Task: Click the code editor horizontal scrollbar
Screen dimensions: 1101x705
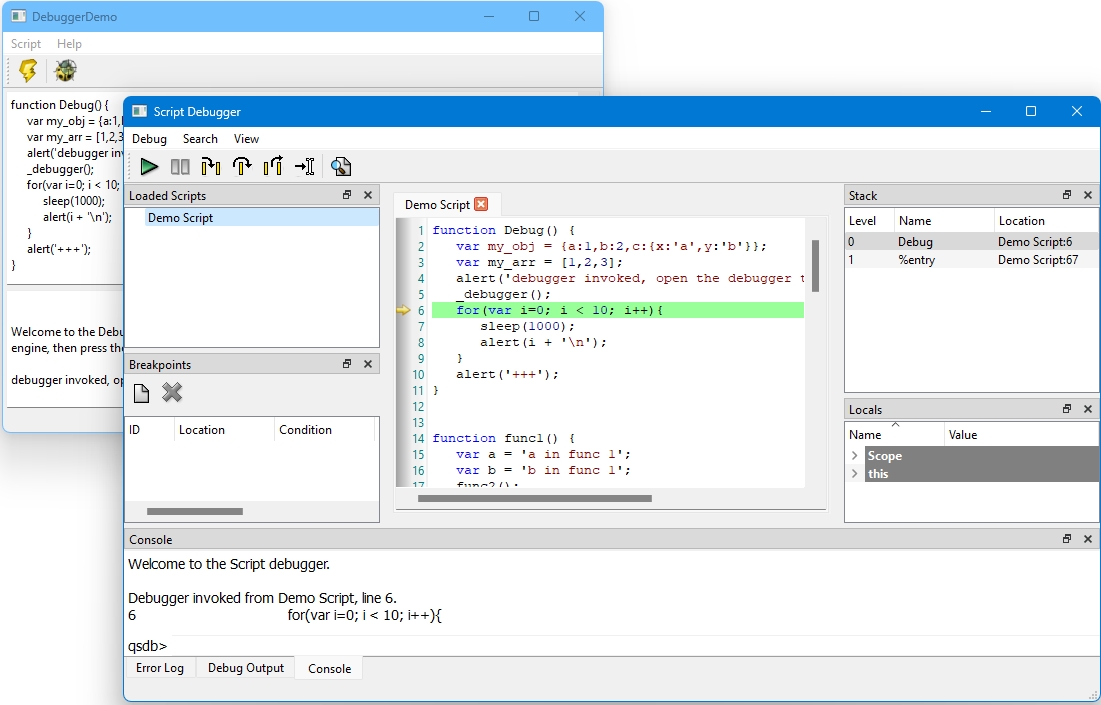Action: coord(535,499)
